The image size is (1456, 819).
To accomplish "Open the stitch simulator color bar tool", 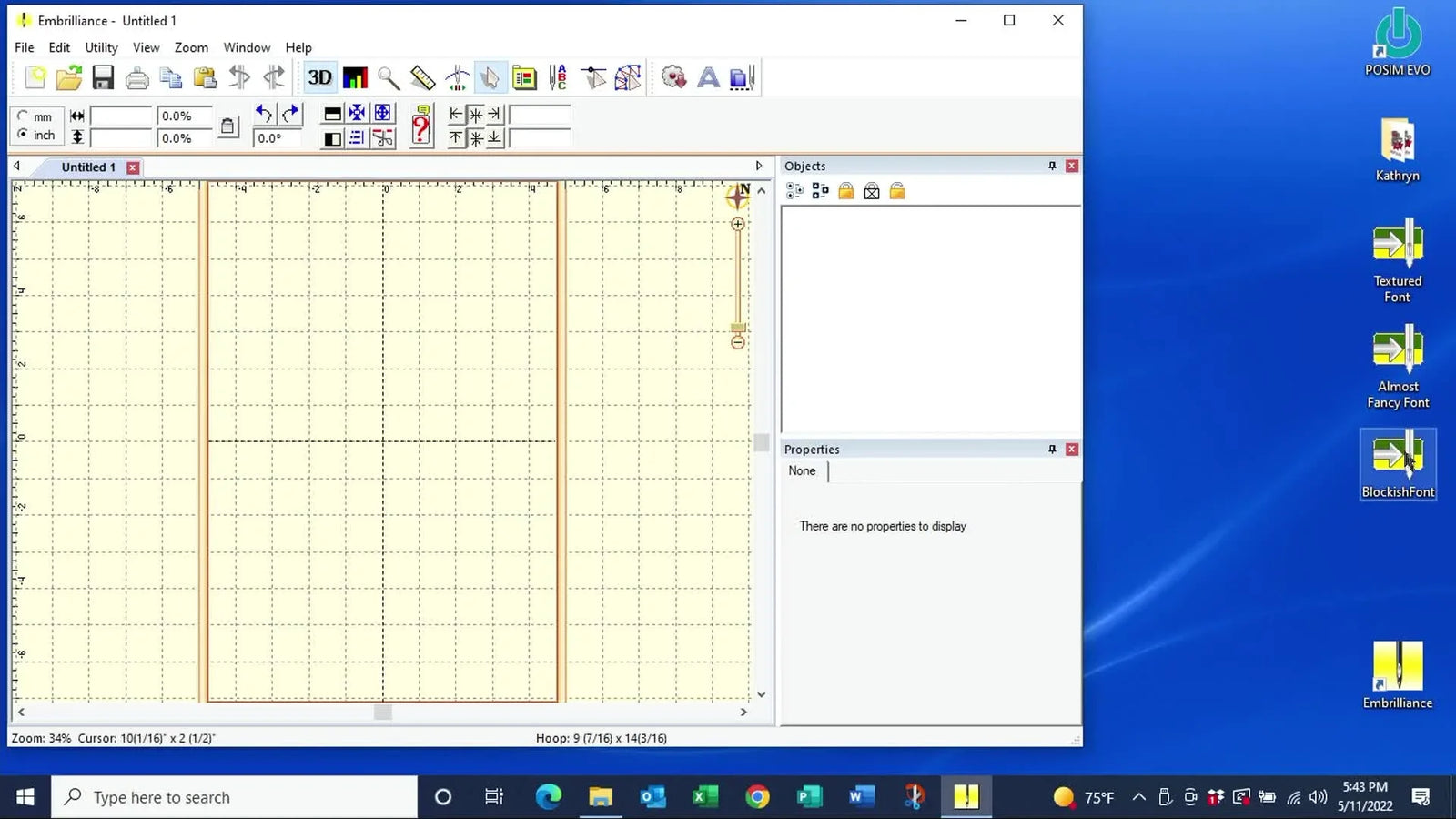I will (x=355, y=77).
